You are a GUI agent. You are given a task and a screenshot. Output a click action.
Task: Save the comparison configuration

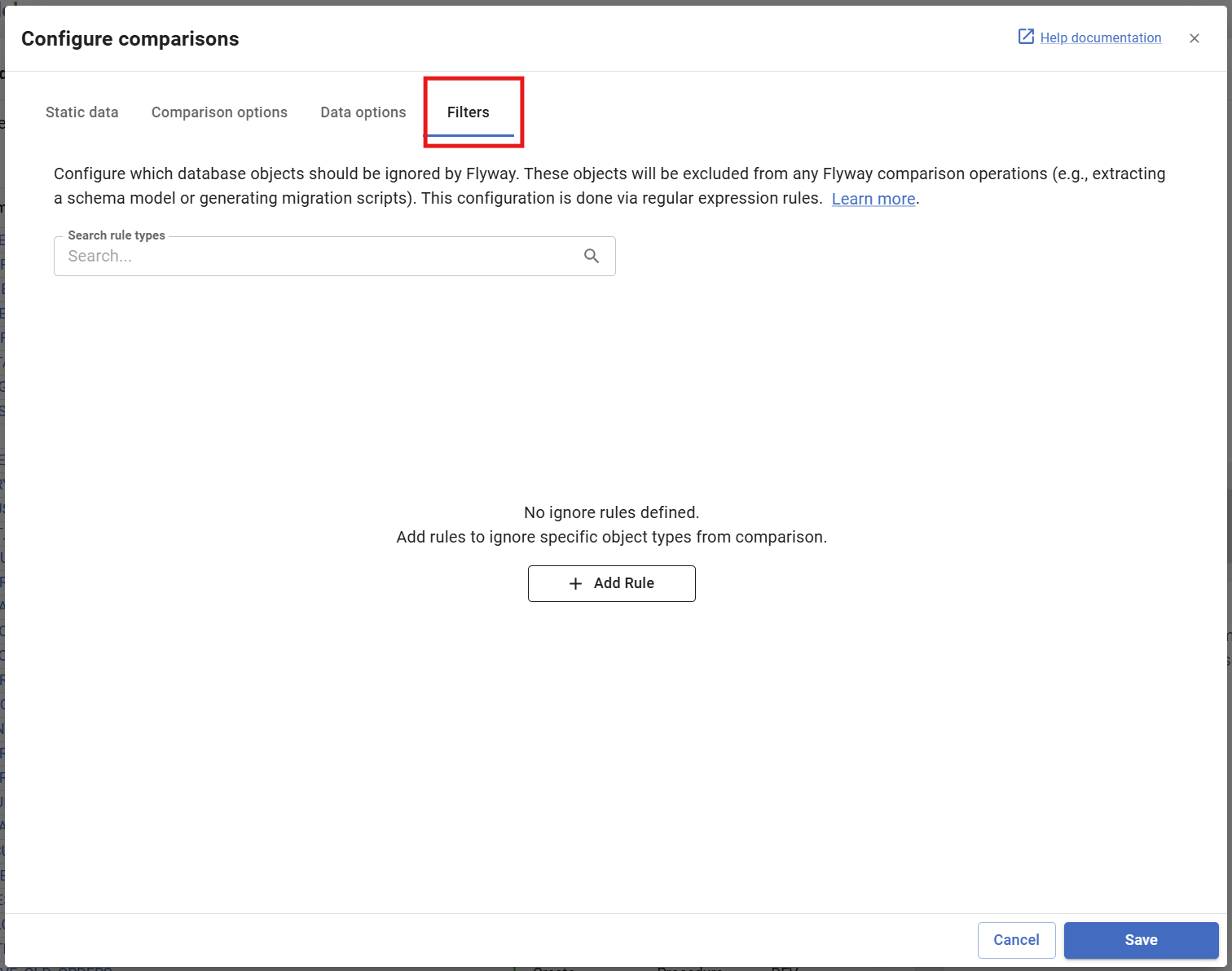(1141, 940)
